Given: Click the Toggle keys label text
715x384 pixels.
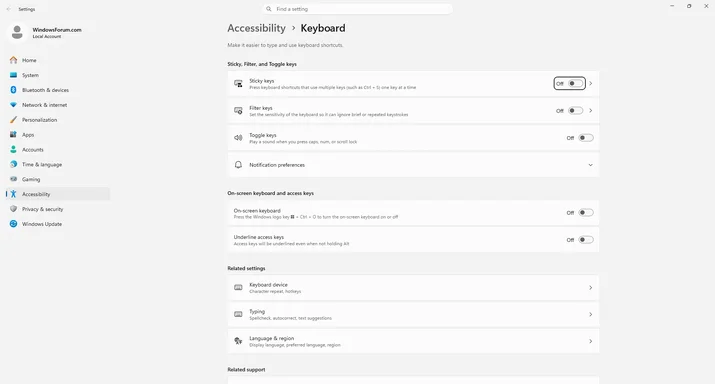Looking at the screenshot, I should coord(263,135).
